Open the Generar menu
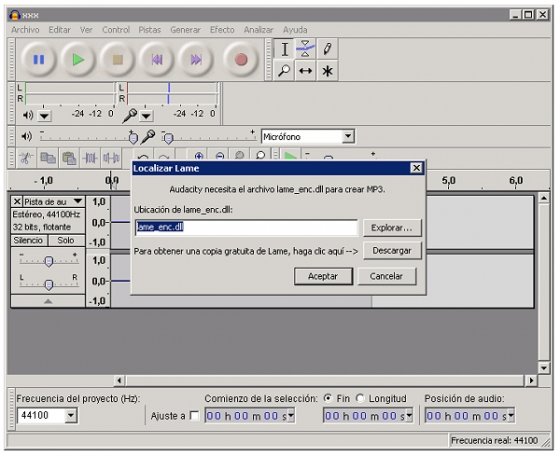Viewport: 560px width, 456px height. 185,30
